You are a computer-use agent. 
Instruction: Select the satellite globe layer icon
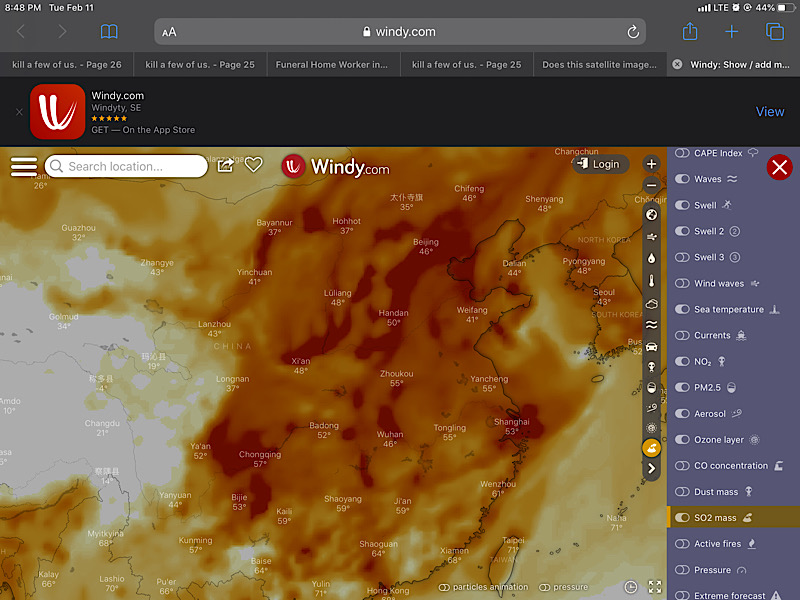tap(652, 215)
